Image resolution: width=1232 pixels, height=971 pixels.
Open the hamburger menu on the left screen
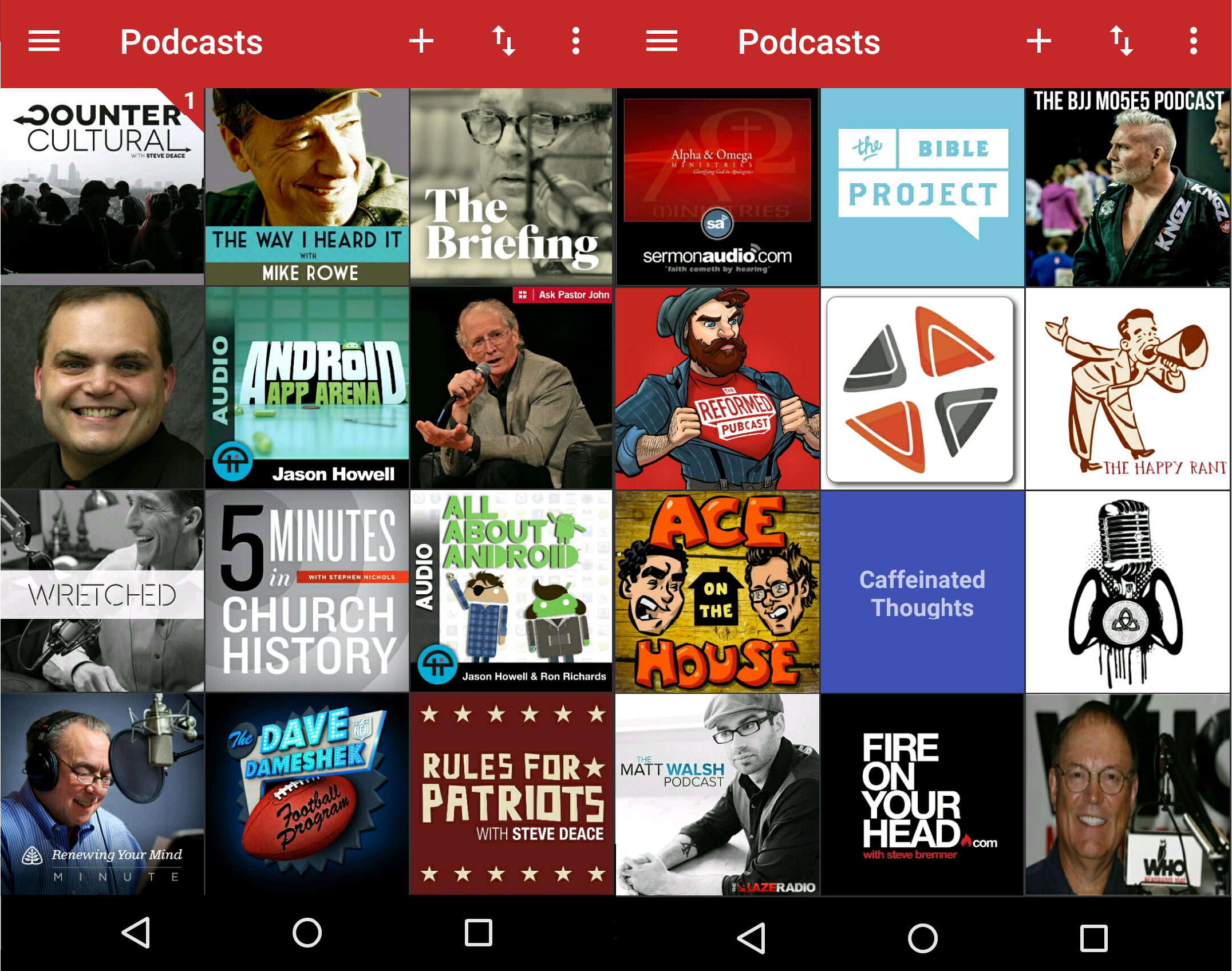[x=44, y=41]
